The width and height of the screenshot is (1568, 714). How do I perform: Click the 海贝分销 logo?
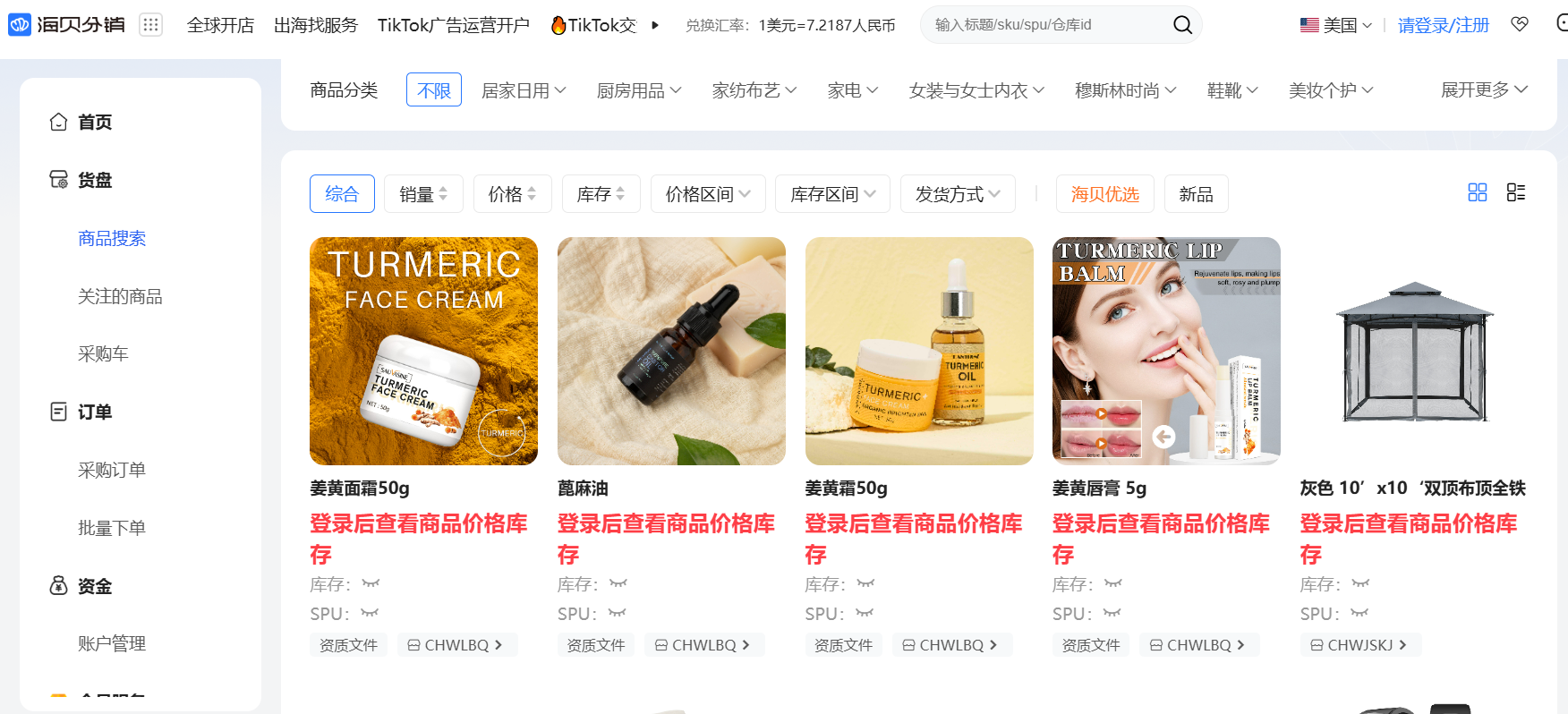point(67,25)
